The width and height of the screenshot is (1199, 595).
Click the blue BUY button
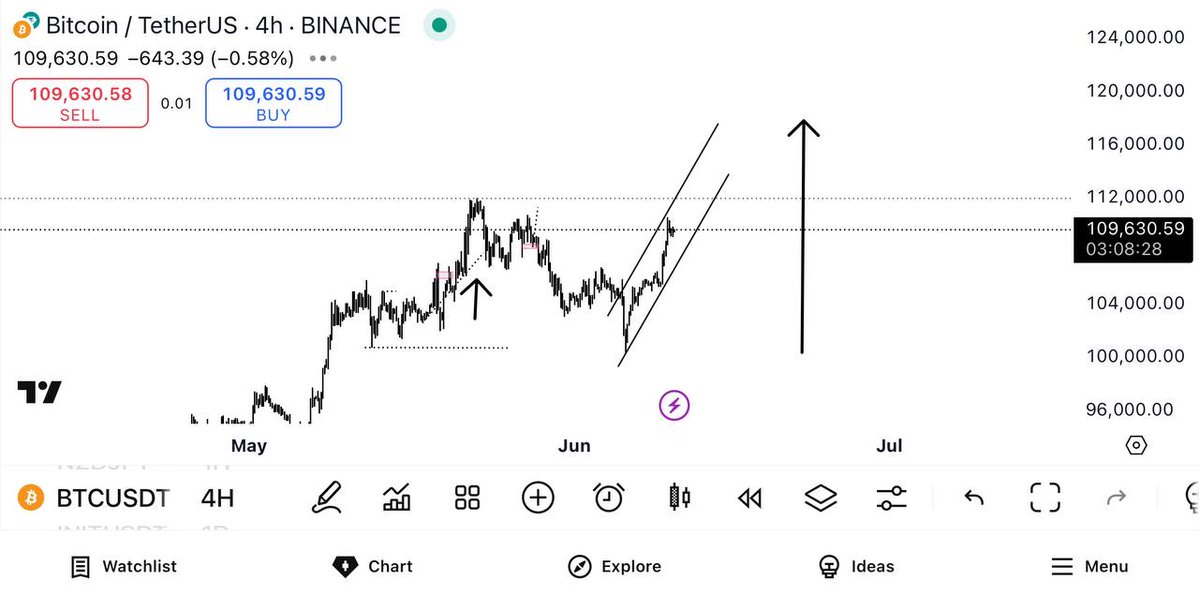(273, 103)
